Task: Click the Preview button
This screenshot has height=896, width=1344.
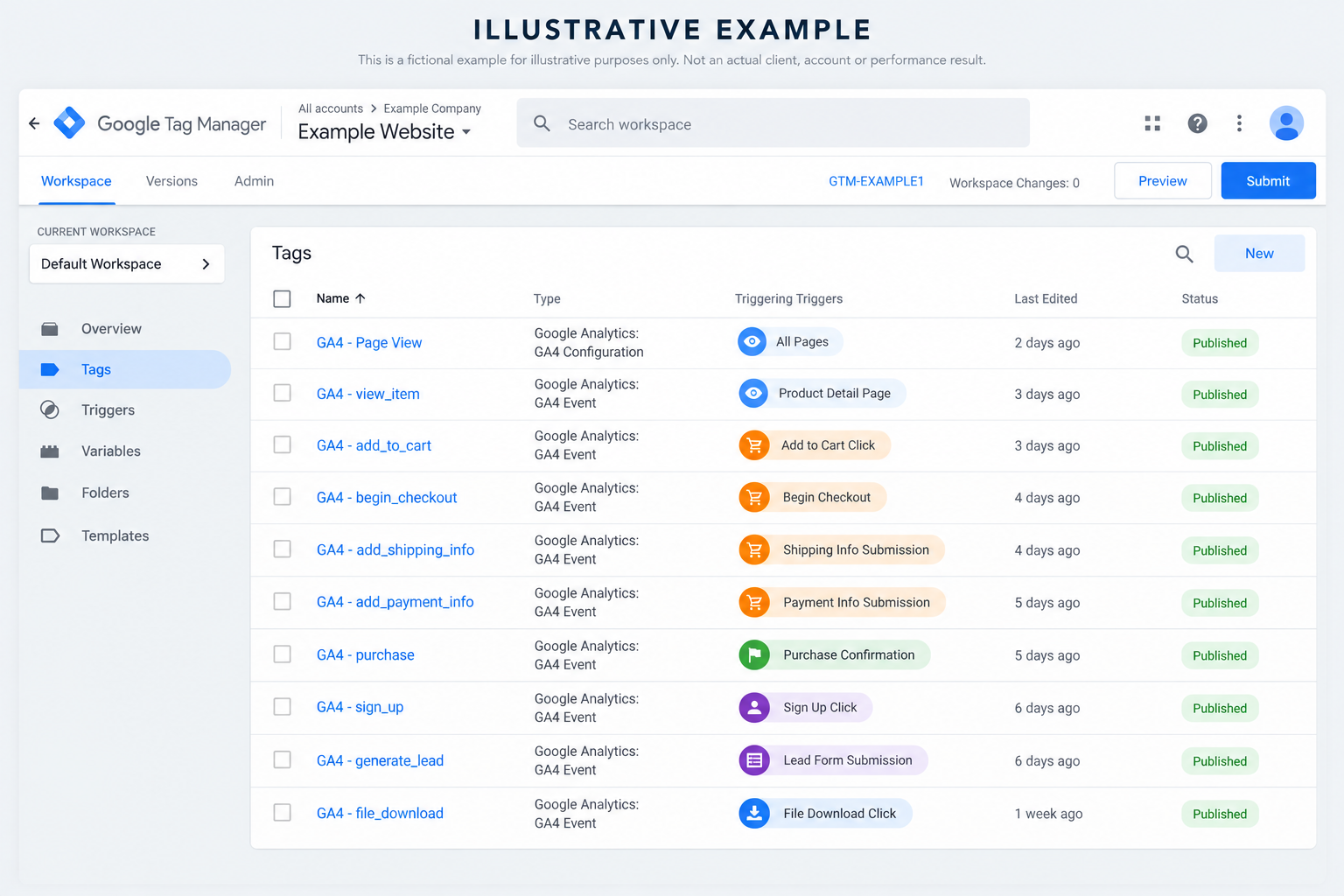Action: coord(1163,180)
